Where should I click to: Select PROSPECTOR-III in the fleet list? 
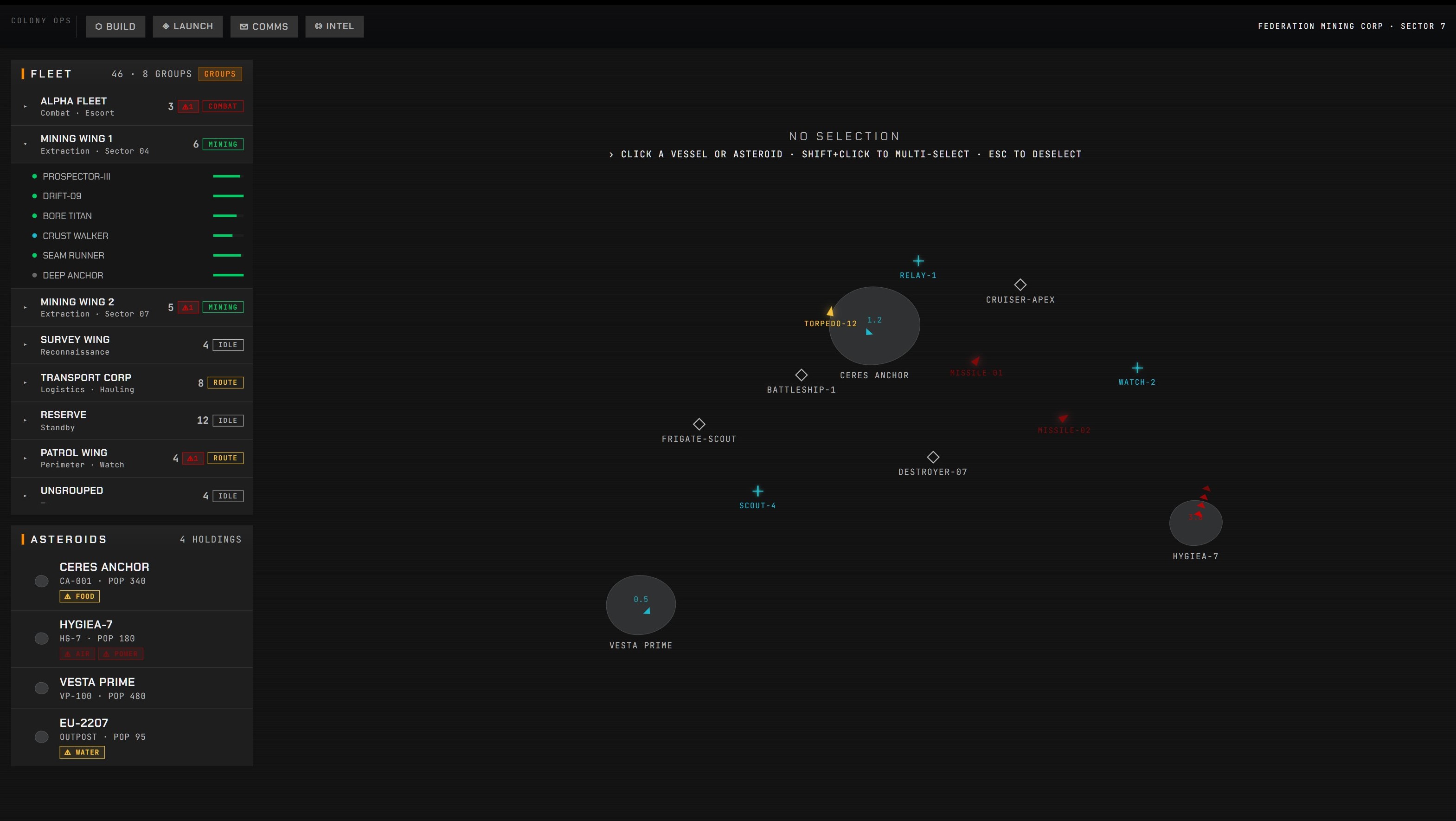[x=132, y=176]
